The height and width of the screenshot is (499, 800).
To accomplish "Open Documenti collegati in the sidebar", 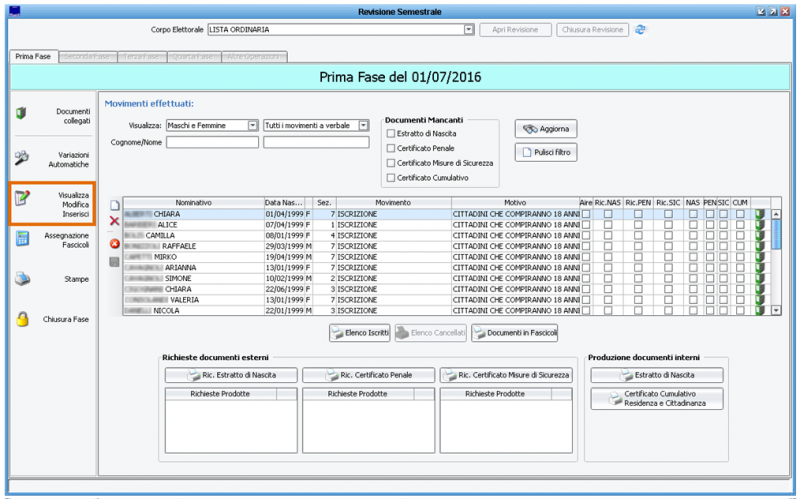I will click(52, 116).
